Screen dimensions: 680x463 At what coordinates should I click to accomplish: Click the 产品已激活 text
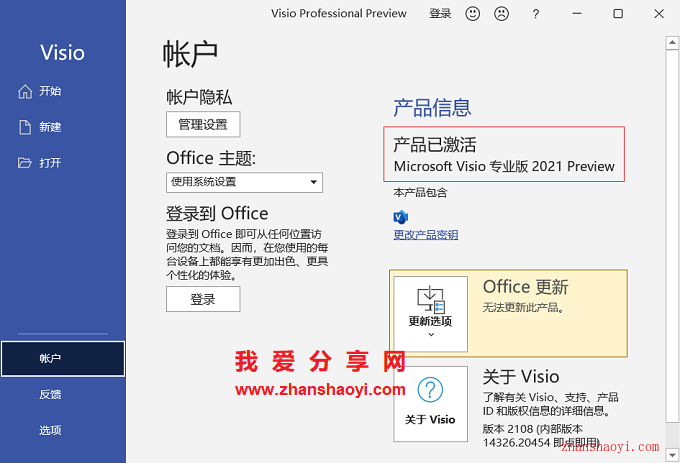point(435,145)
